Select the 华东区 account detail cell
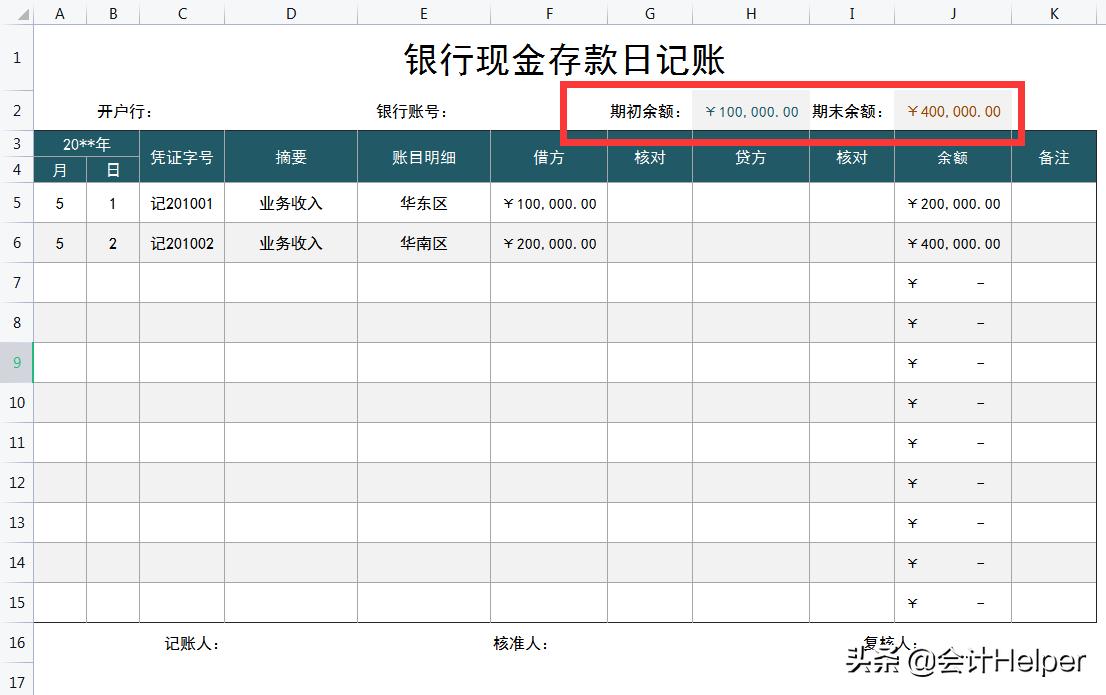The height and width of the screenshot is (695, 1106). pos(423,203)
